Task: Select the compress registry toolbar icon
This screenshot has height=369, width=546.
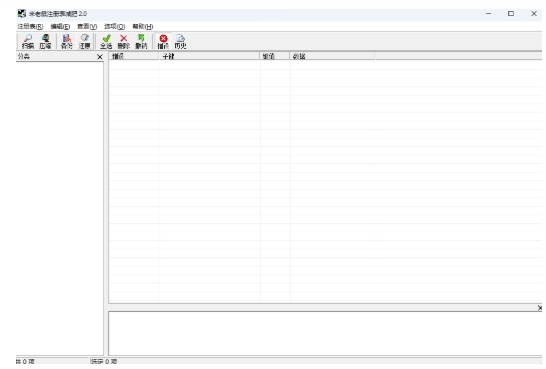Action: click(x=45, y=41)
